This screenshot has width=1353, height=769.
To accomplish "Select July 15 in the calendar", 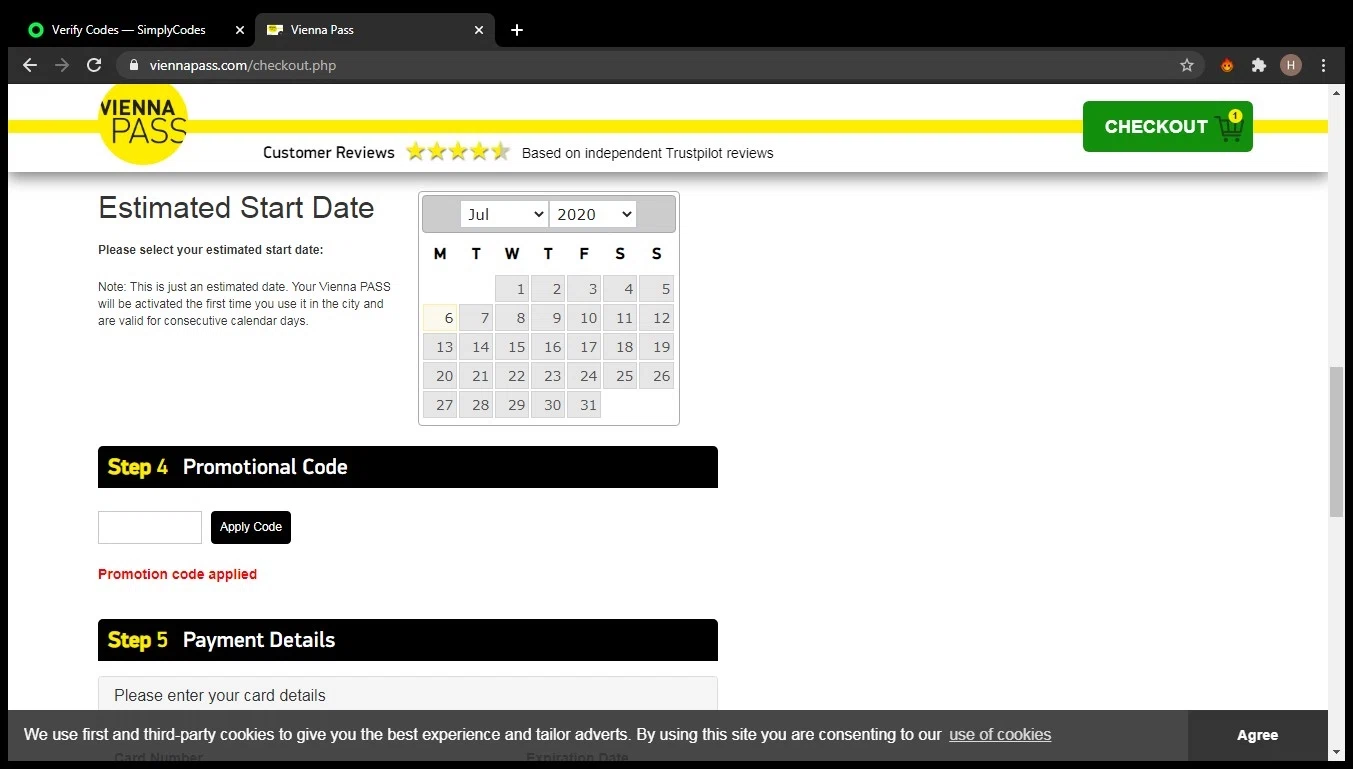I will [512, 347].
